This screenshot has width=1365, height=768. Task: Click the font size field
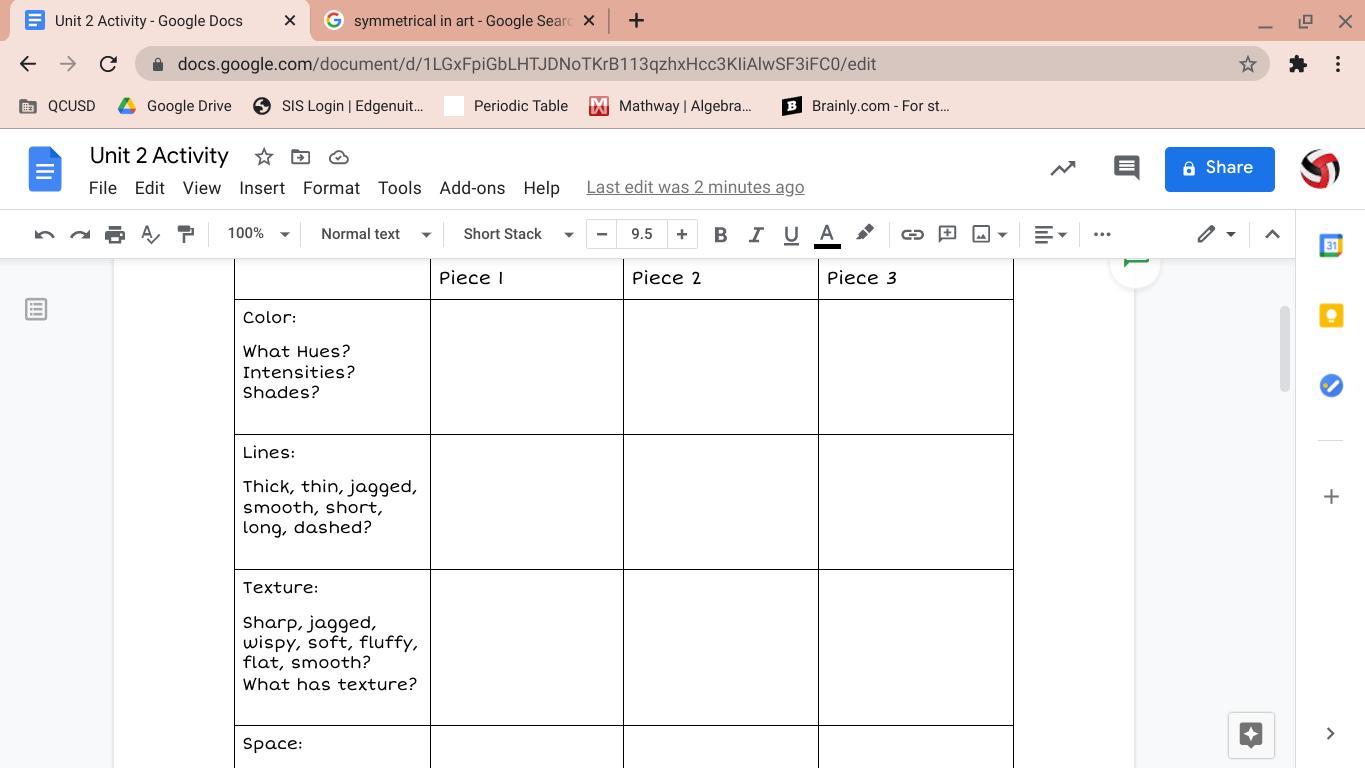coord(641,234)
